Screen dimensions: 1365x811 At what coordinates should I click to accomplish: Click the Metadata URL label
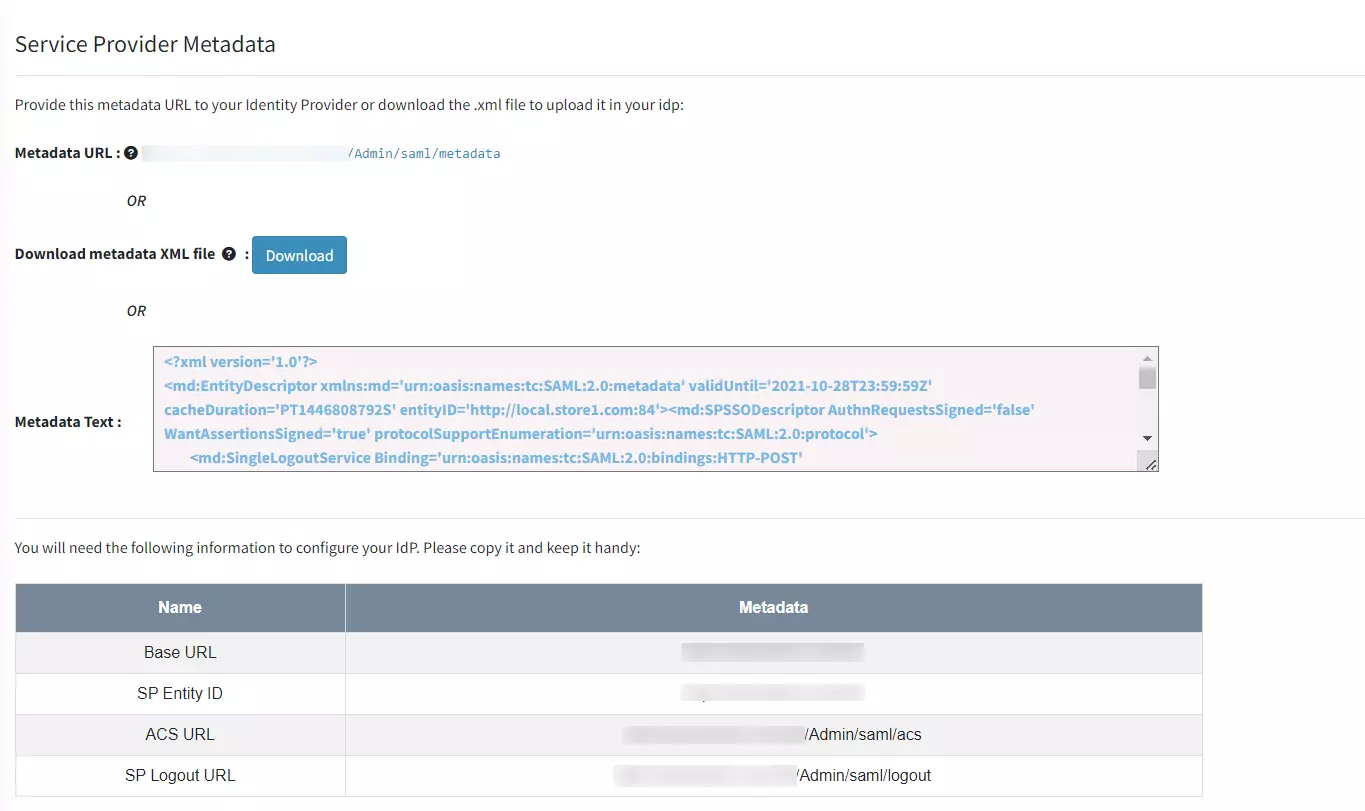(67, 154)
